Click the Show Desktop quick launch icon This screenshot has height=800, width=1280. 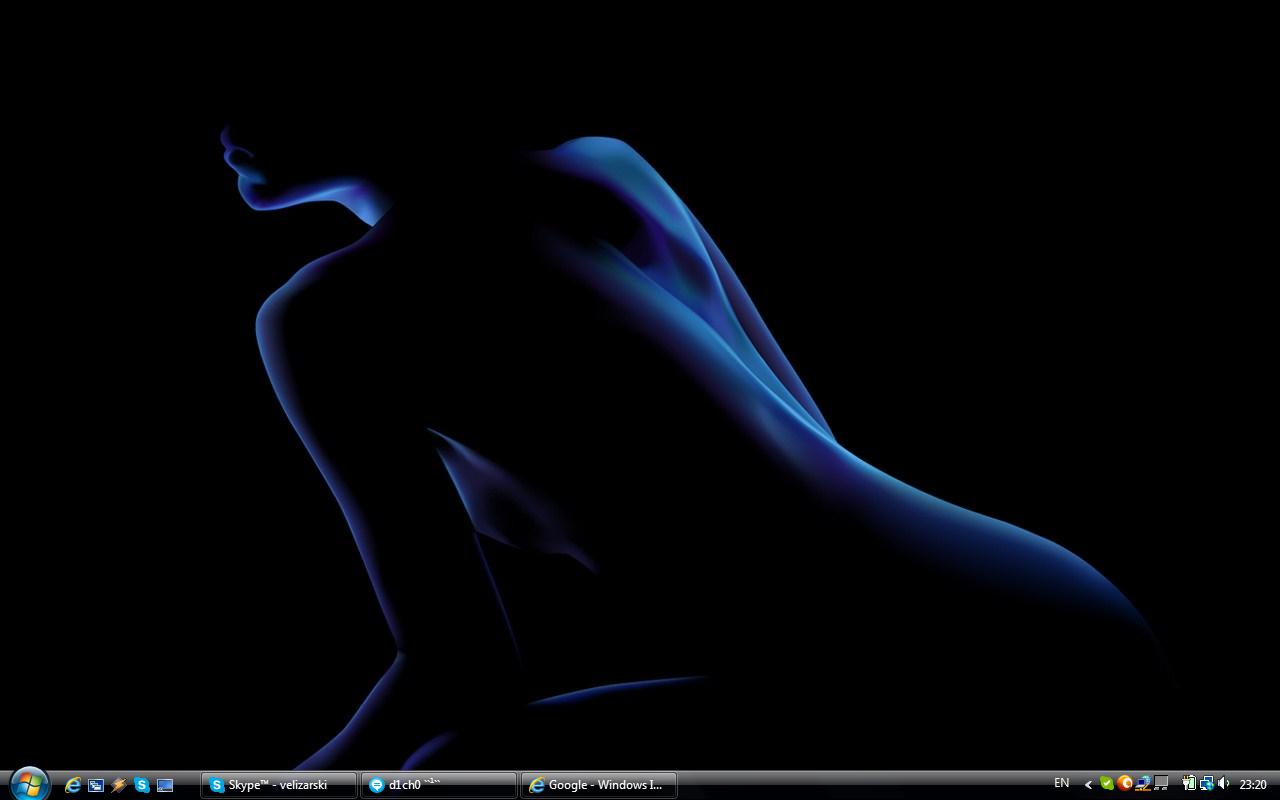[x=165, y=785]
